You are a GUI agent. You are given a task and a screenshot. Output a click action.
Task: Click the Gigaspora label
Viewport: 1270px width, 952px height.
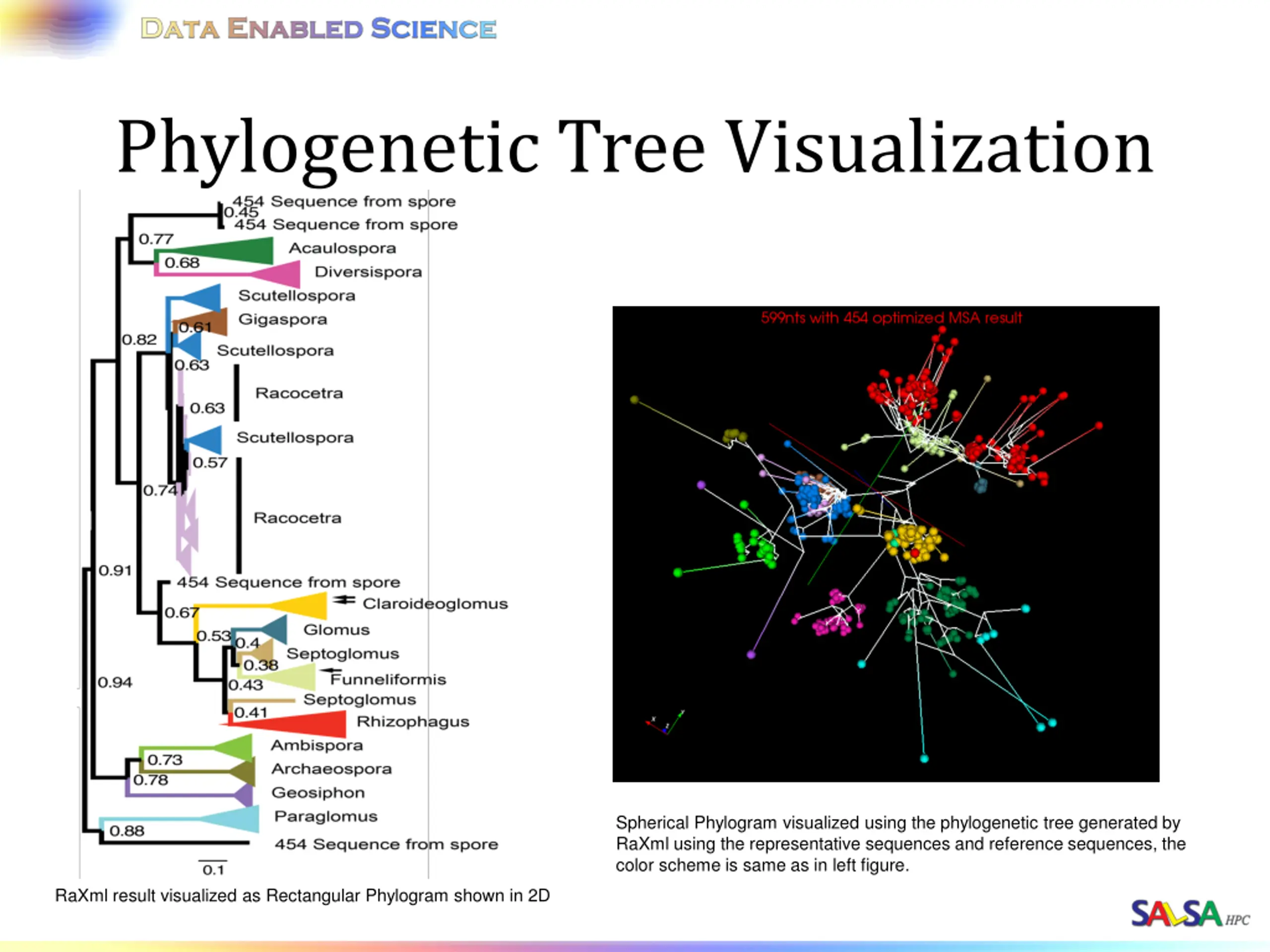click(282, 319)
